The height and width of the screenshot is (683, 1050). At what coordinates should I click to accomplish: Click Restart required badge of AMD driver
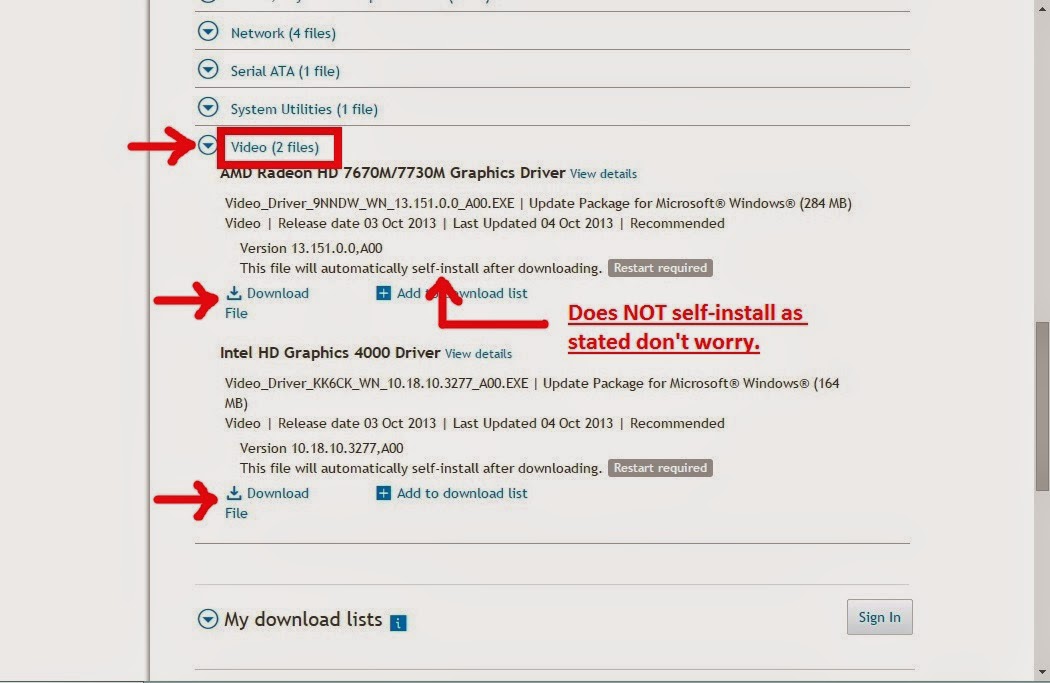click(660, 268)
